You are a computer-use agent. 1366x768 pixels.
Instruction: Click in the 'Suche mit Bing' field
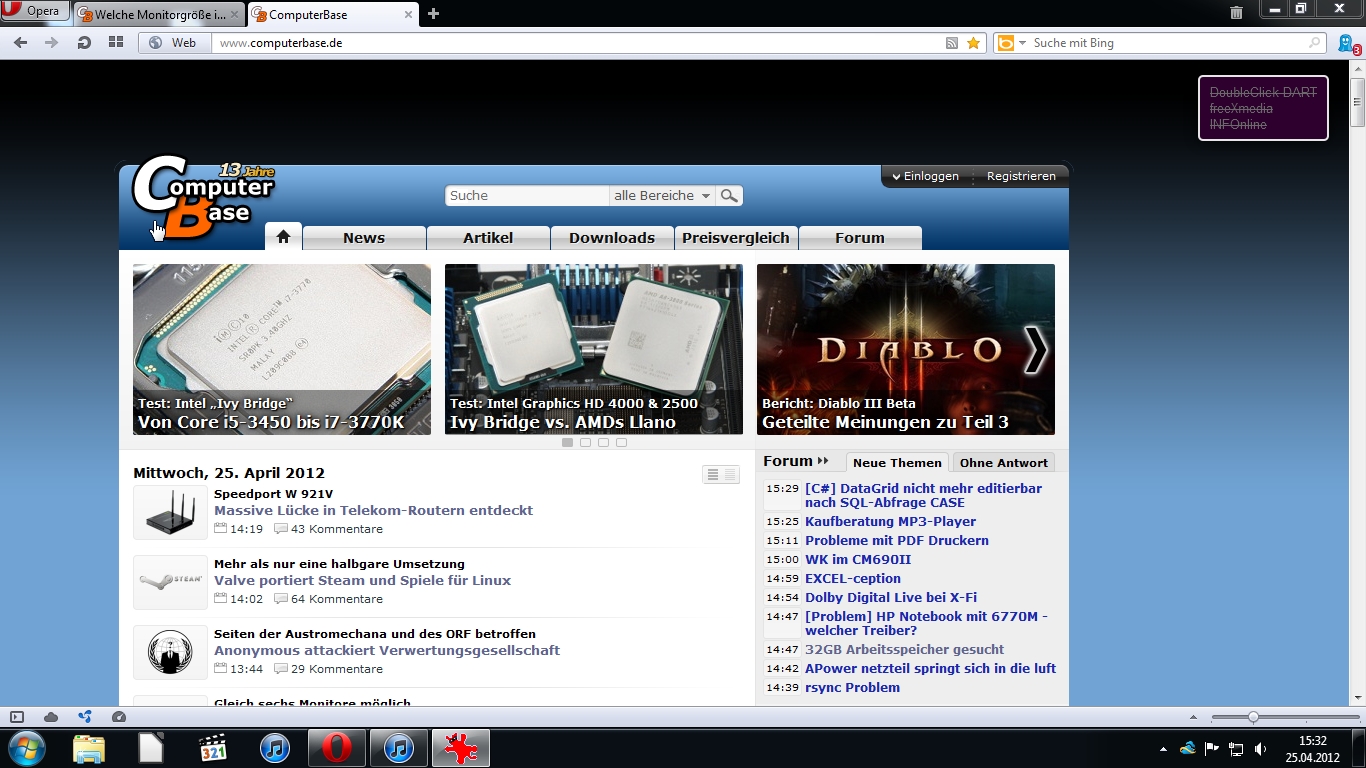pyautogui.click(x=1168, y=43)
